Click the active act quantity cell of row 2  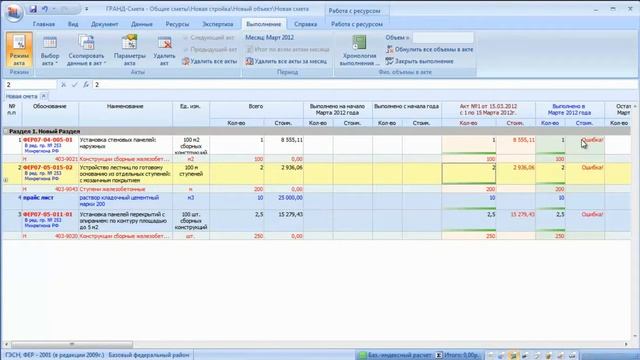pyautogui.click(x=469, y=174)
